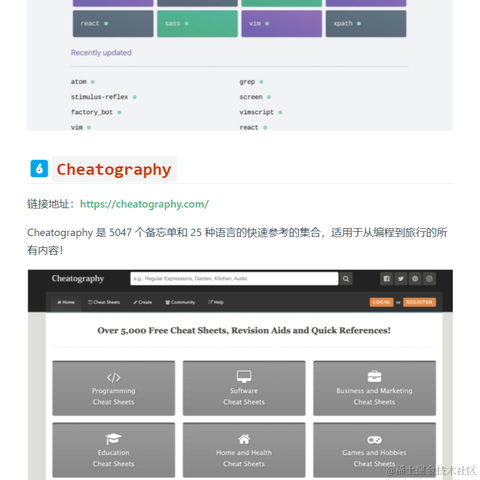The image size is (480, 480).
Task: Click the Cheatography section heading
Action: pyautogui.click(x=114, y=169)
